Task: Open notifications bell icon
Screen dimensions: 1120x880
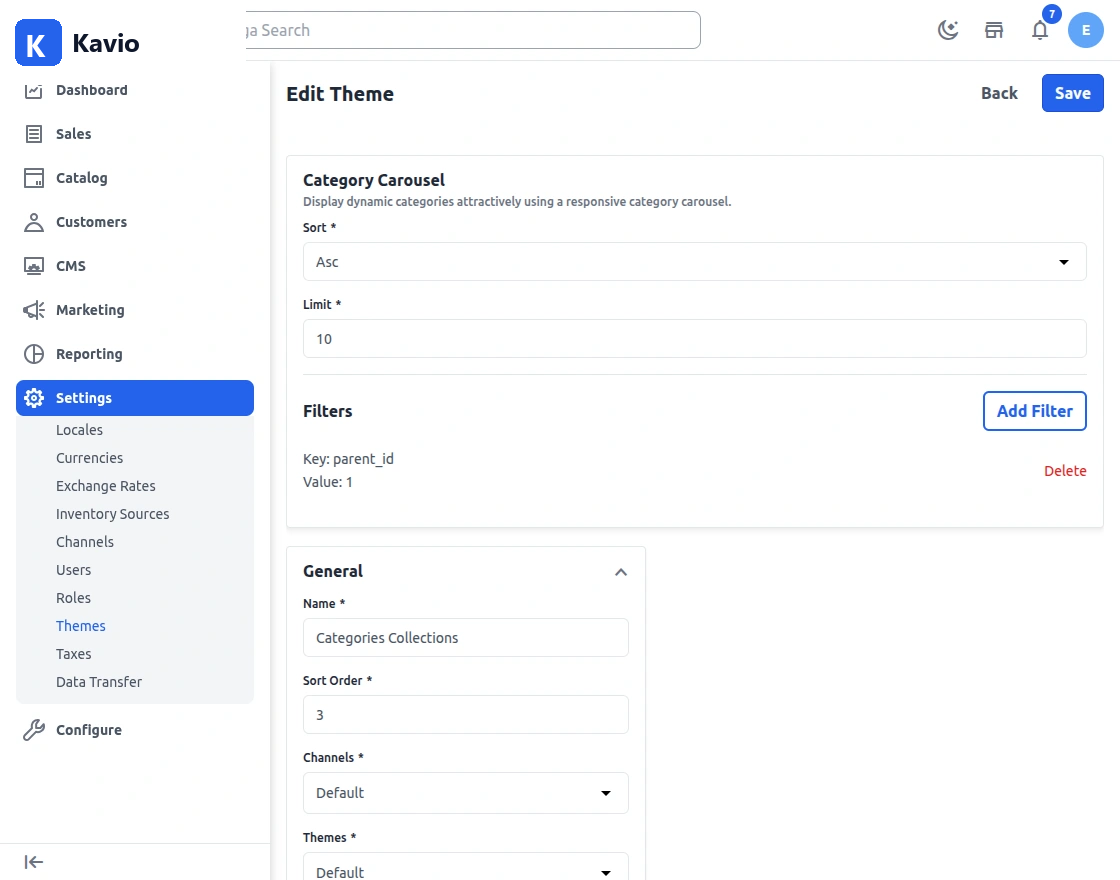Action: (x=1040, y=30)
